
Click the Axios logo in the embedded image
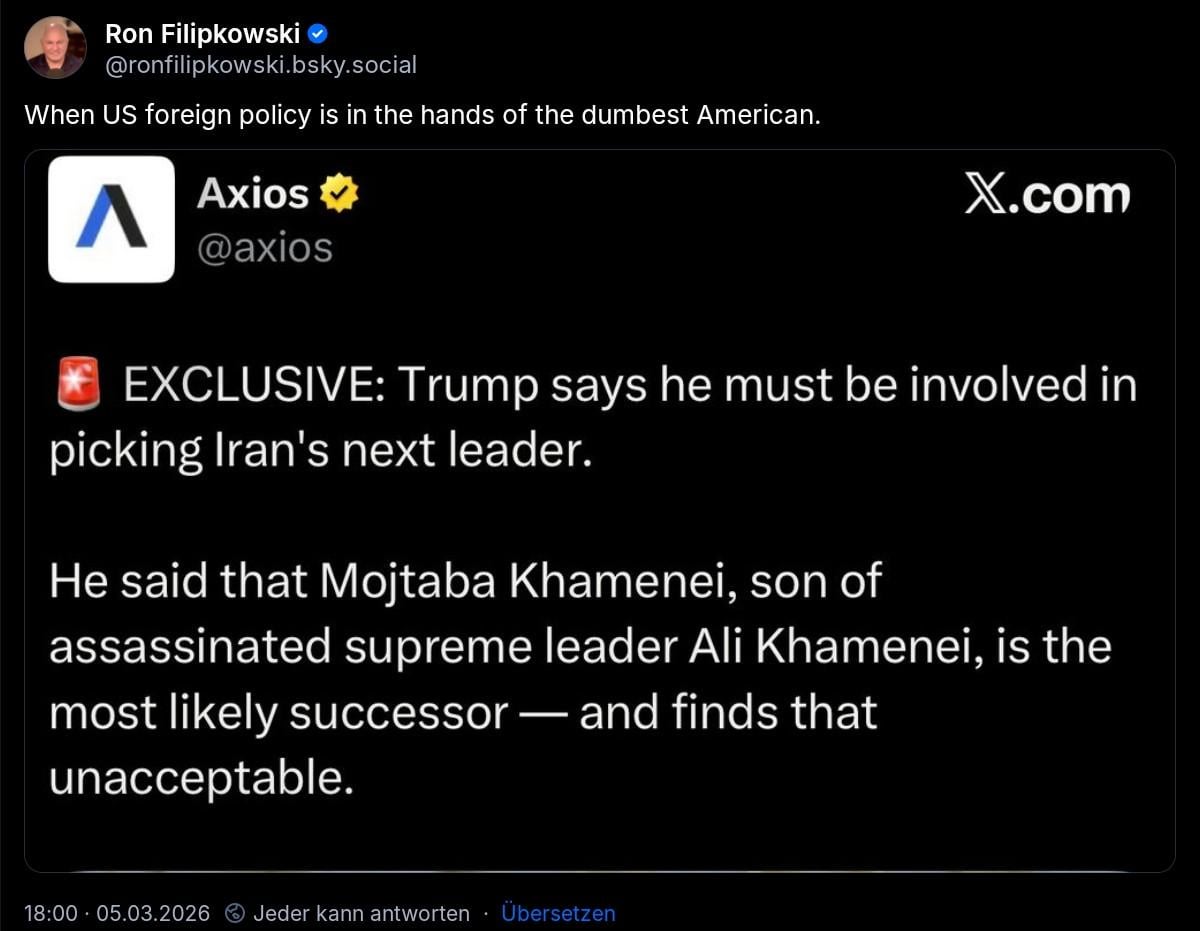click(x=111, y=219)
